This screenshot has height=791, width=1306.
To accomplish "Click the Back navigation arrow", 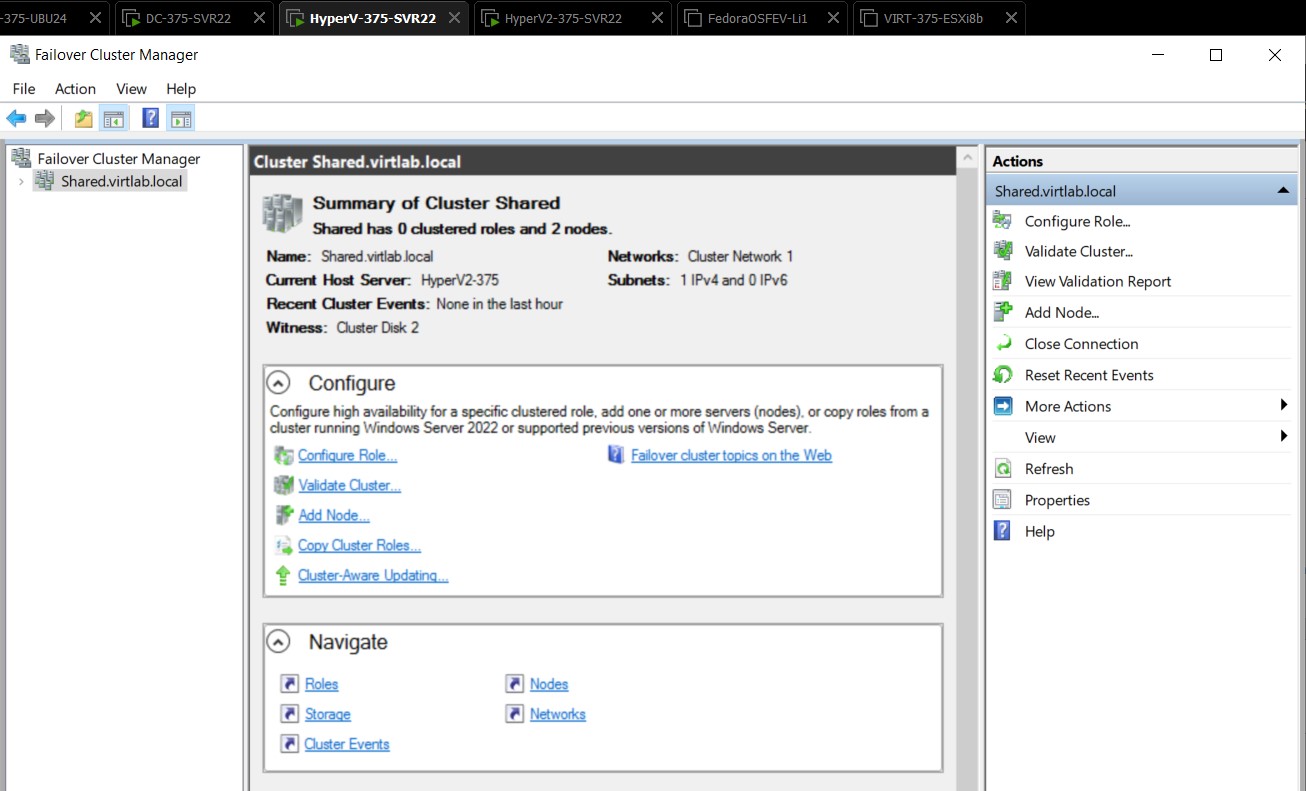I will point(16,117).
